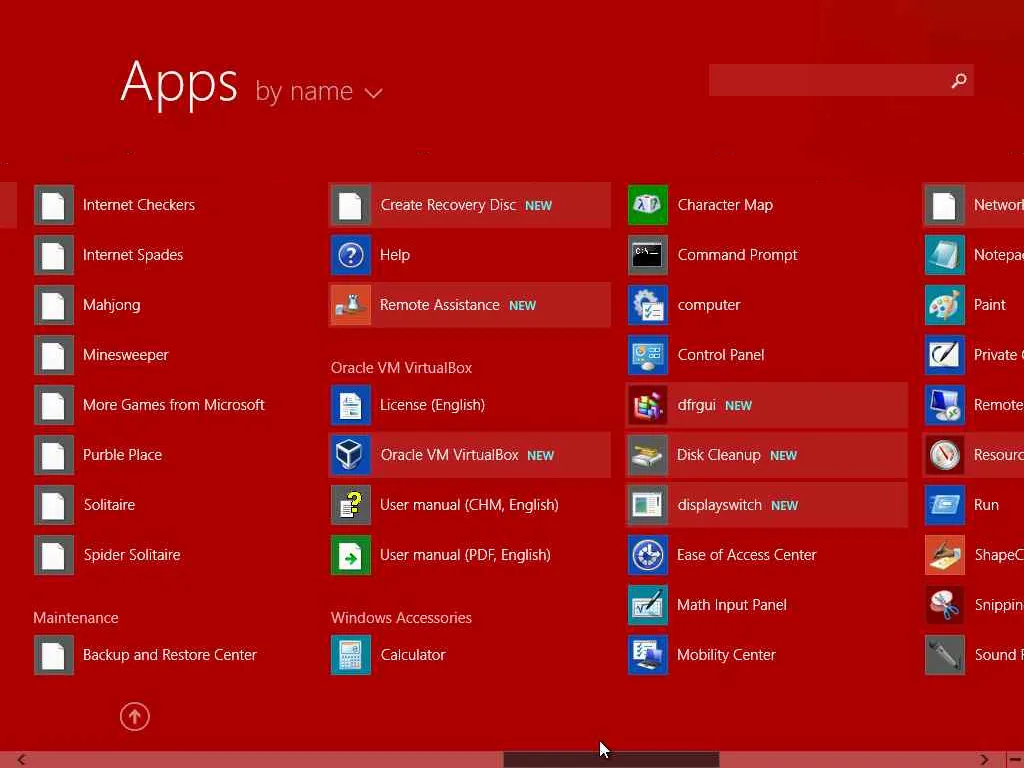The image size is (1024, 768).
Task: Click the search apps input field
Action: [x=841, y=80]
